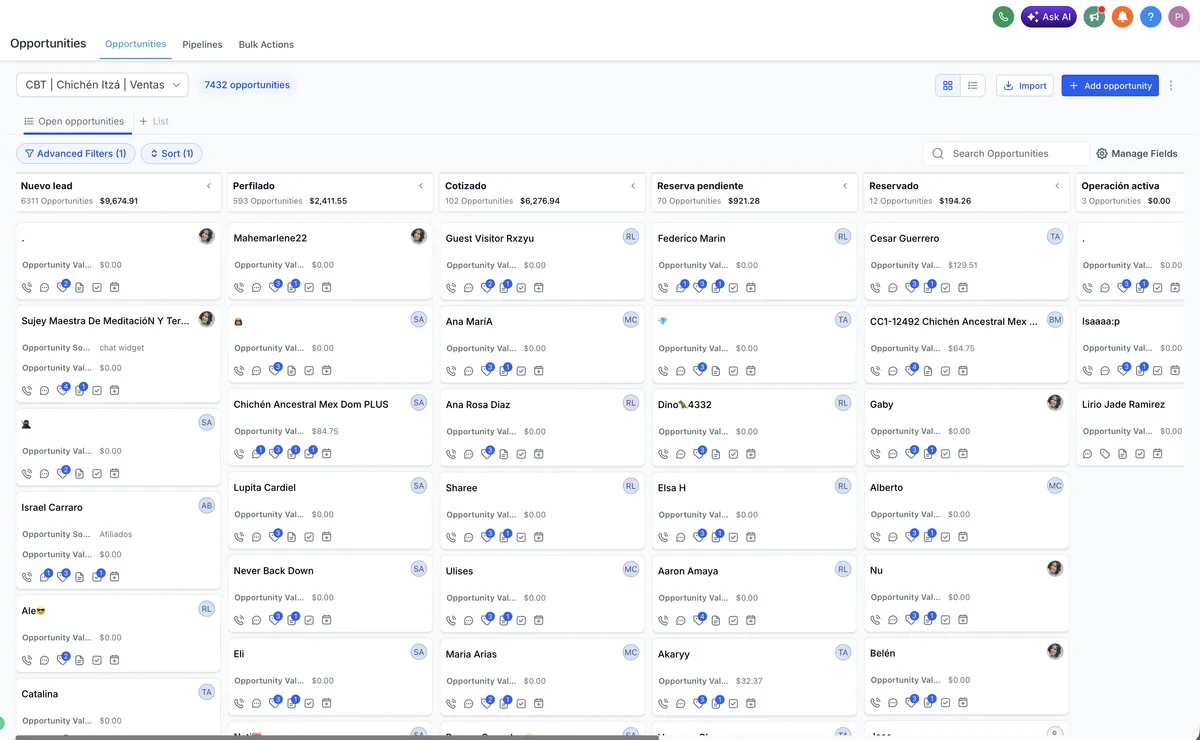Call icon on Guest Visitor Rxzyu card
The image size is (1200, 740).
pos(451,287)
